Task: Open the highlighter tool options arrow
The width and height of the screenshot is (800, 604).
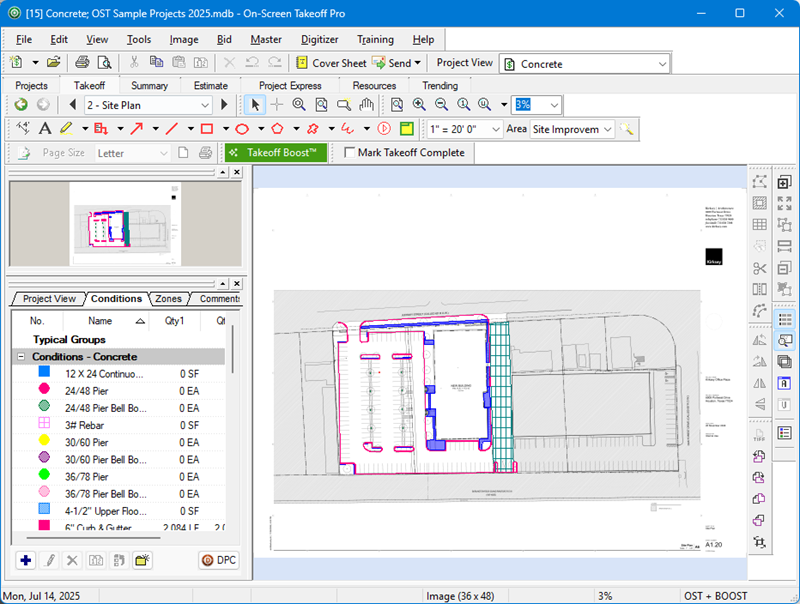Action: (85, 129)
